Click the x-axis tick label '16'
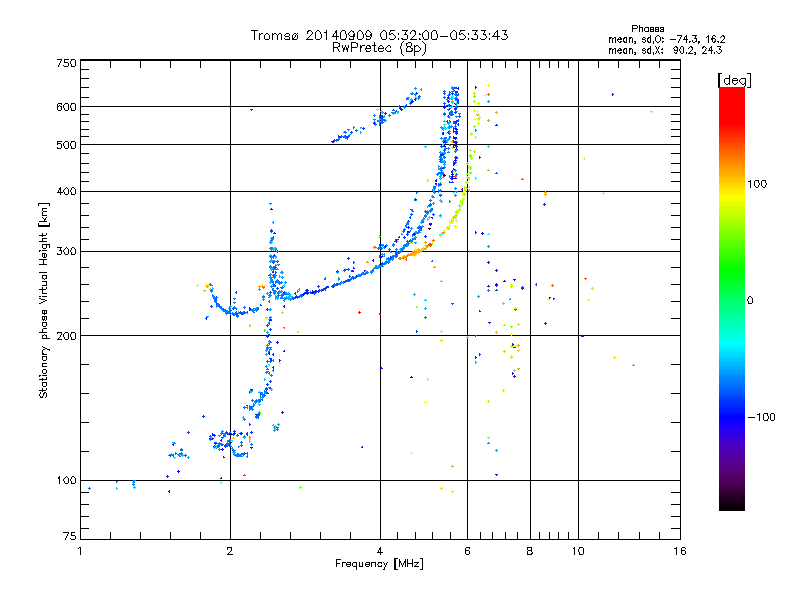Viewport: 800px width, 600px height. (x=680, y=551)
